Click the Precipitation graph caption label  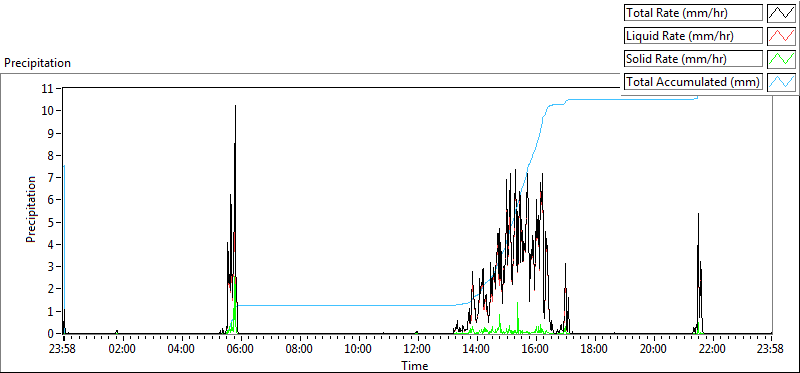(37, 63)
